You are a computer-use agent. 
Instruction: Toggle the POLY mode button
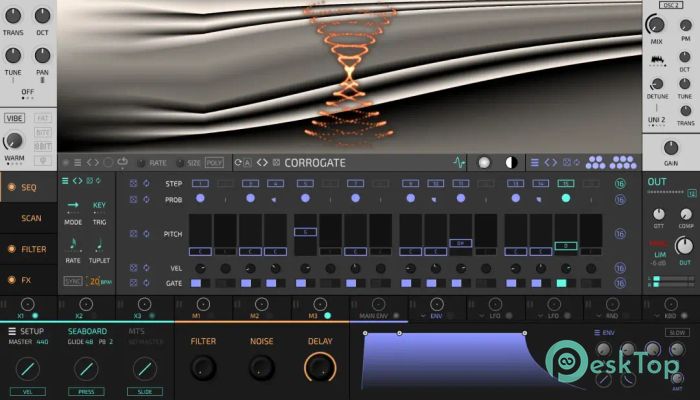tap(214, 162)
